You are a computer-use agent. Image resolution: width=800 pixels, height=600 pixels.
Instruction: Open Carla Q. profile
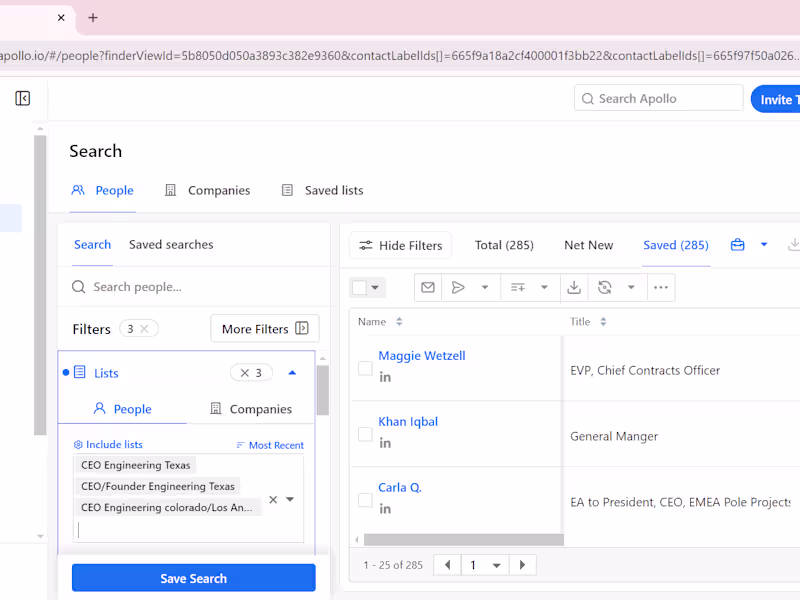tap(399, 487)
